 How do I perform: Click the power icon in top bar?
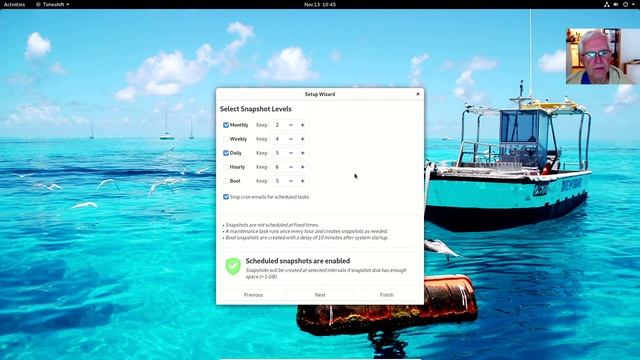pyautogui.click(x=625, y=4)
